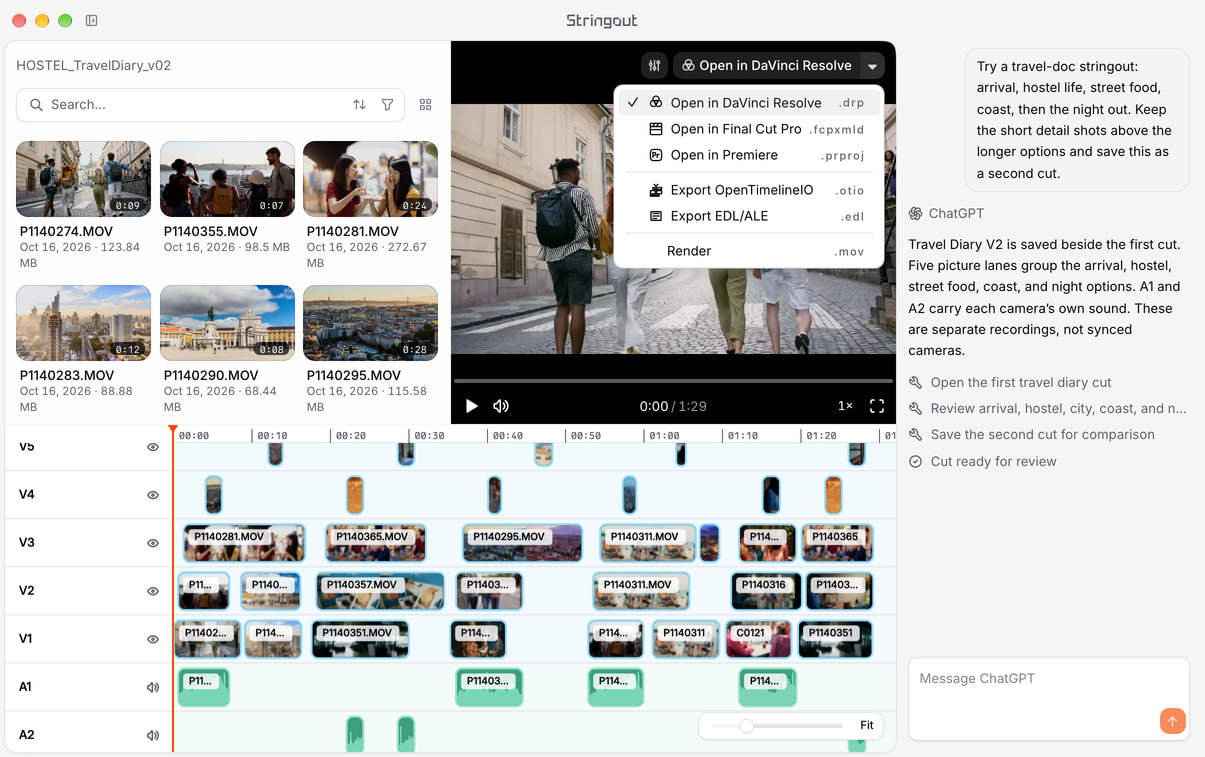Select P1140311 clip on V1 track
Viewport: 1205px width, 757px height.
click(686, 639)
